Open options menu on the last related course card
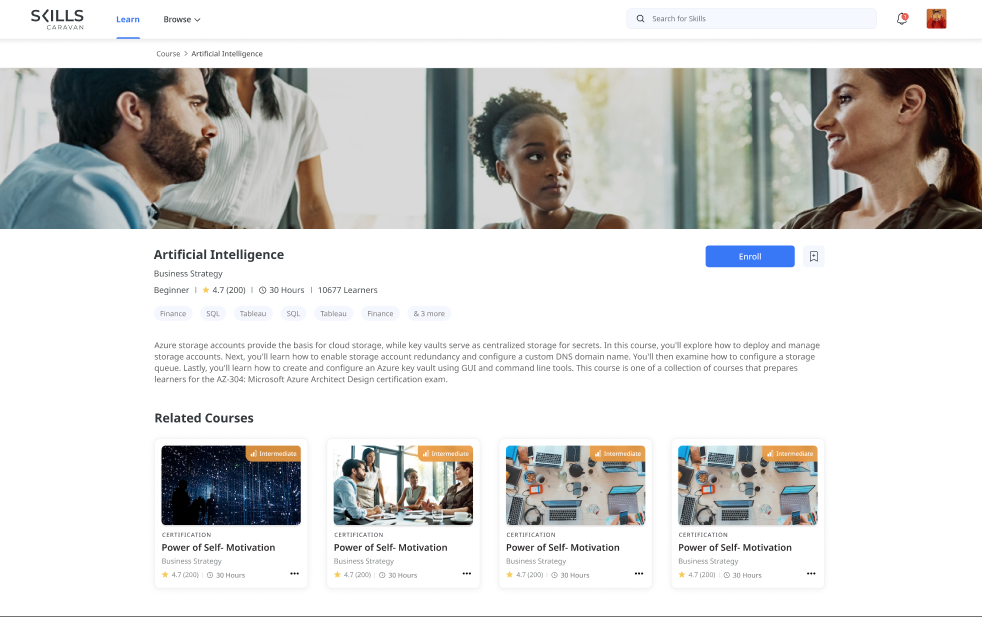Screen dimensions: 982x617 812,573
